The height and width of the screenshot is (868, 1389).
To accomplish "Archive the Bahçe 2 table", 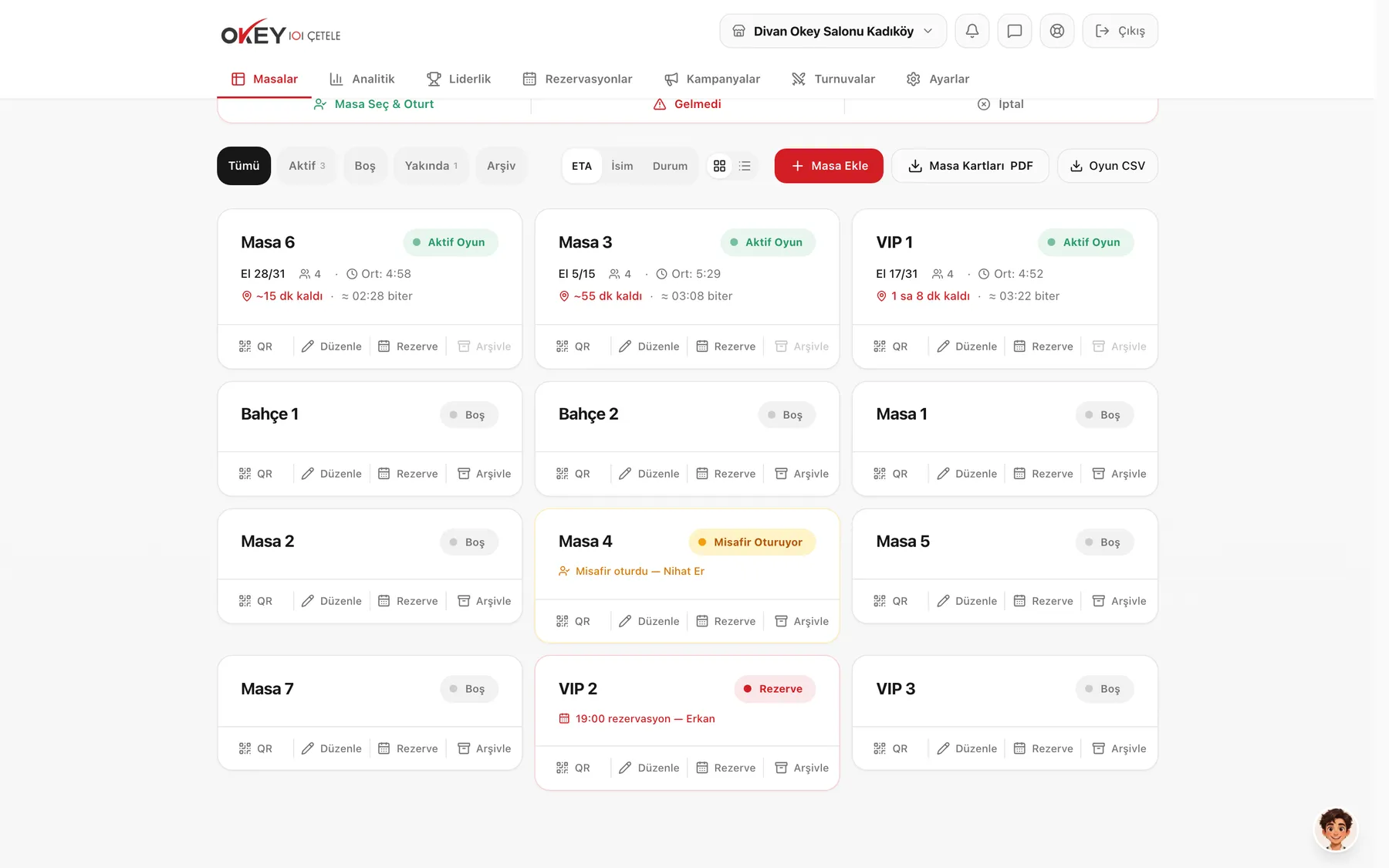I will [x=802, y=474].
